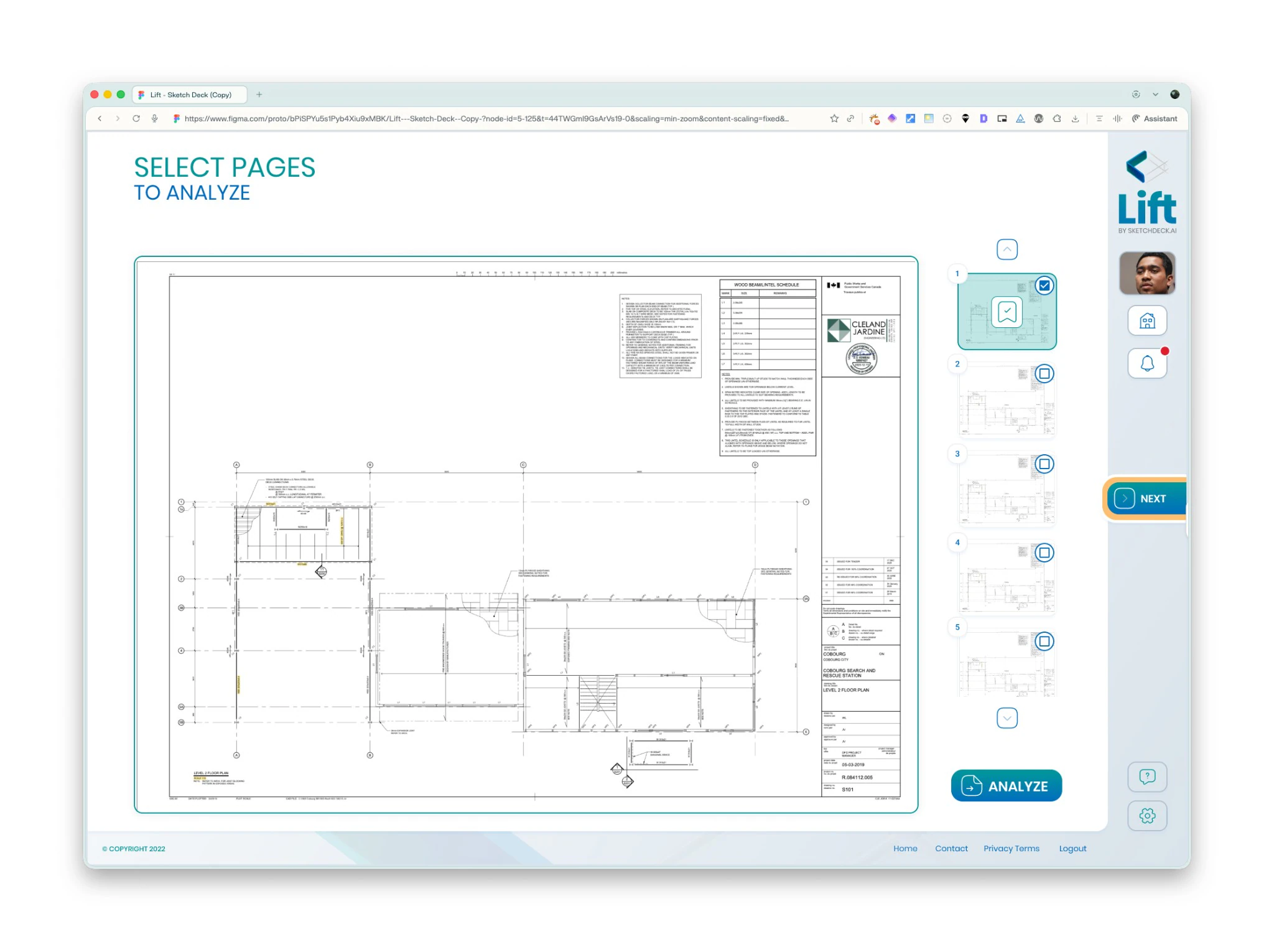Click the Lift logo
The height and width of the screenshot is (952, 1274).
1147,192
